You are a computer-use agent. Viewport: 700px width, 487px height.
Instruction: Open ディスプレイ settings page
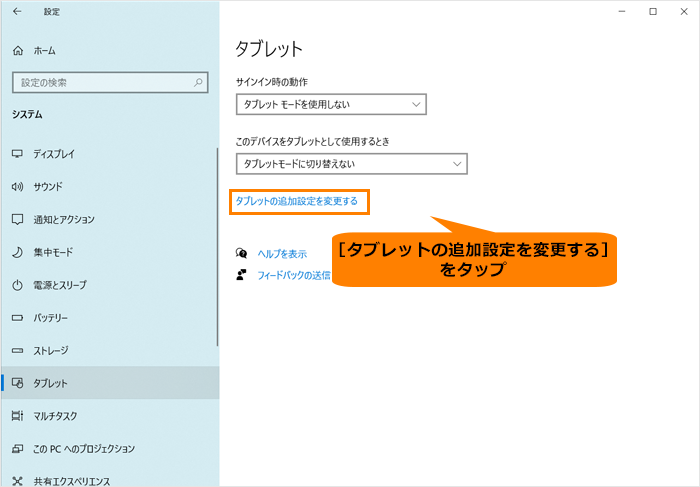tap(110, 154)
